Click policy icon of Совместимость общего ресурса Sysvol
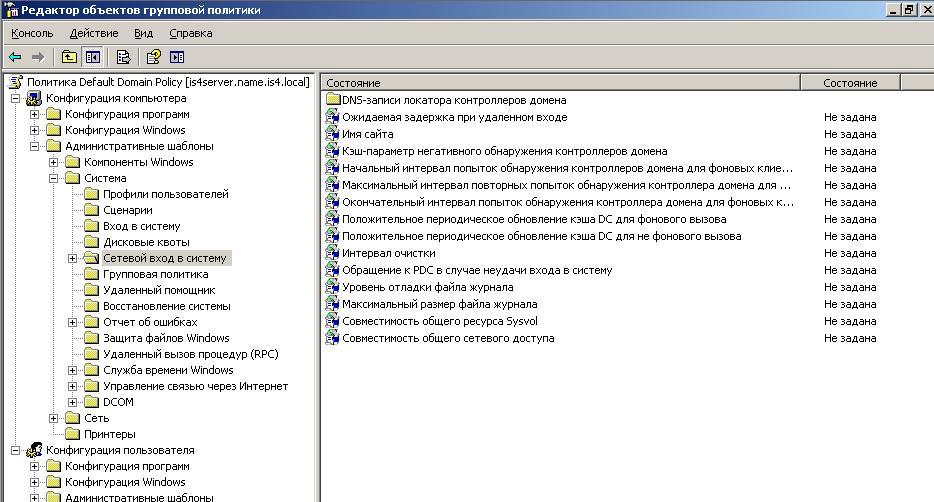934x502 pixels. tap(332, 321)
